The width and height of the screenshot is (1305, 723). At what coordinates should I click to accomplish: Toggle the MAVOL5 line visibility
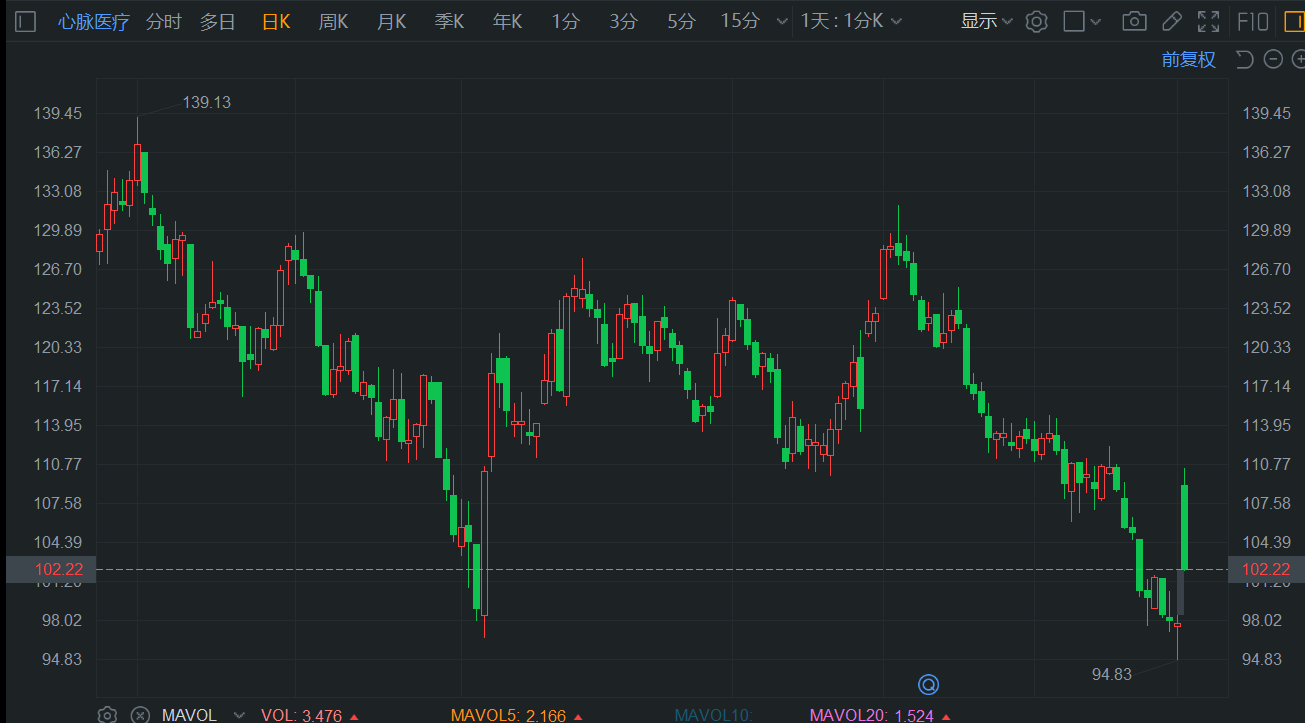pos(508,715)
